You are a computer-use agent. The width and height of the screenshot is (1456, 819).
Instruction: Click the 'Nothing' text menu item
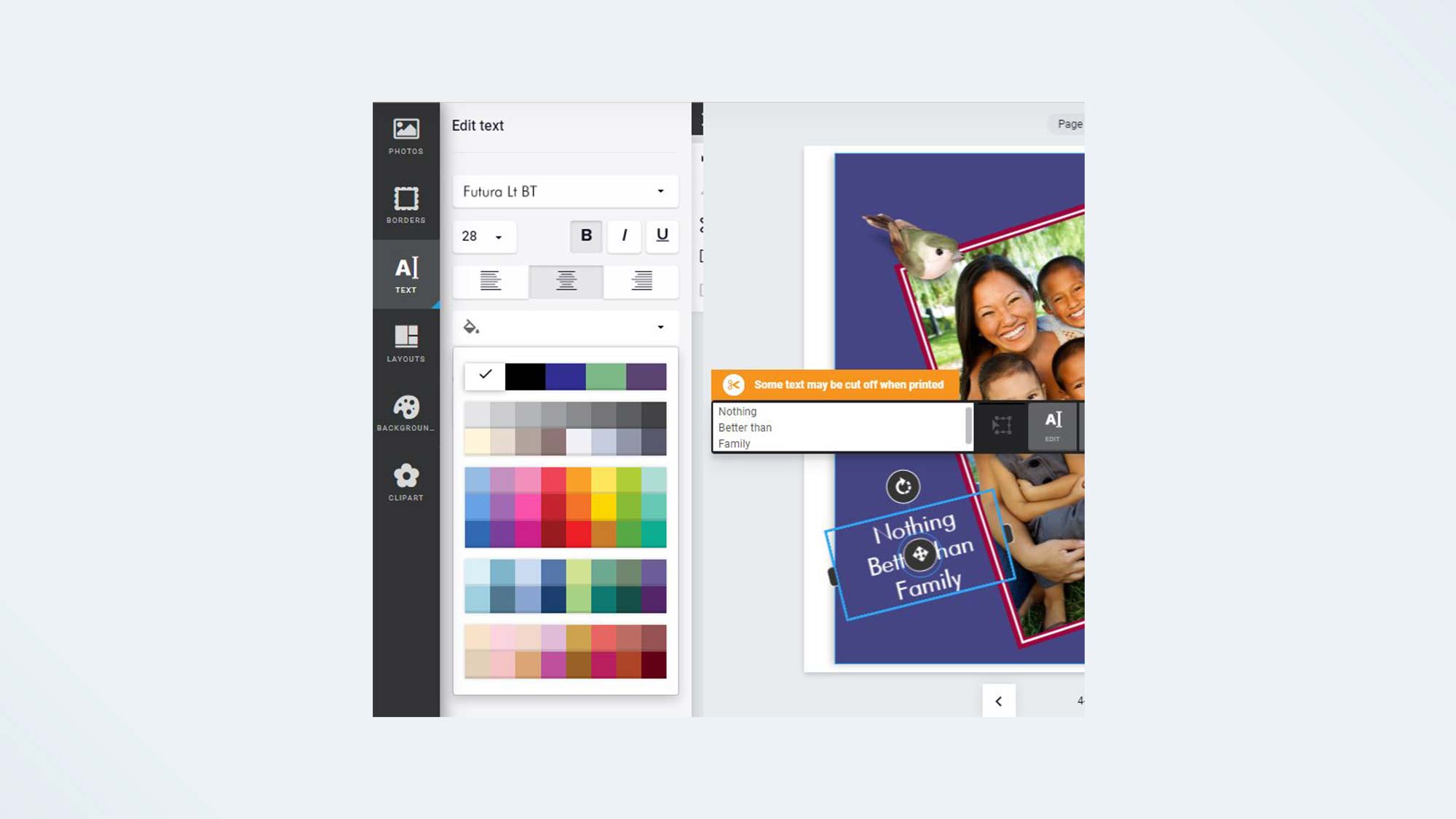[x=737, y=411]
